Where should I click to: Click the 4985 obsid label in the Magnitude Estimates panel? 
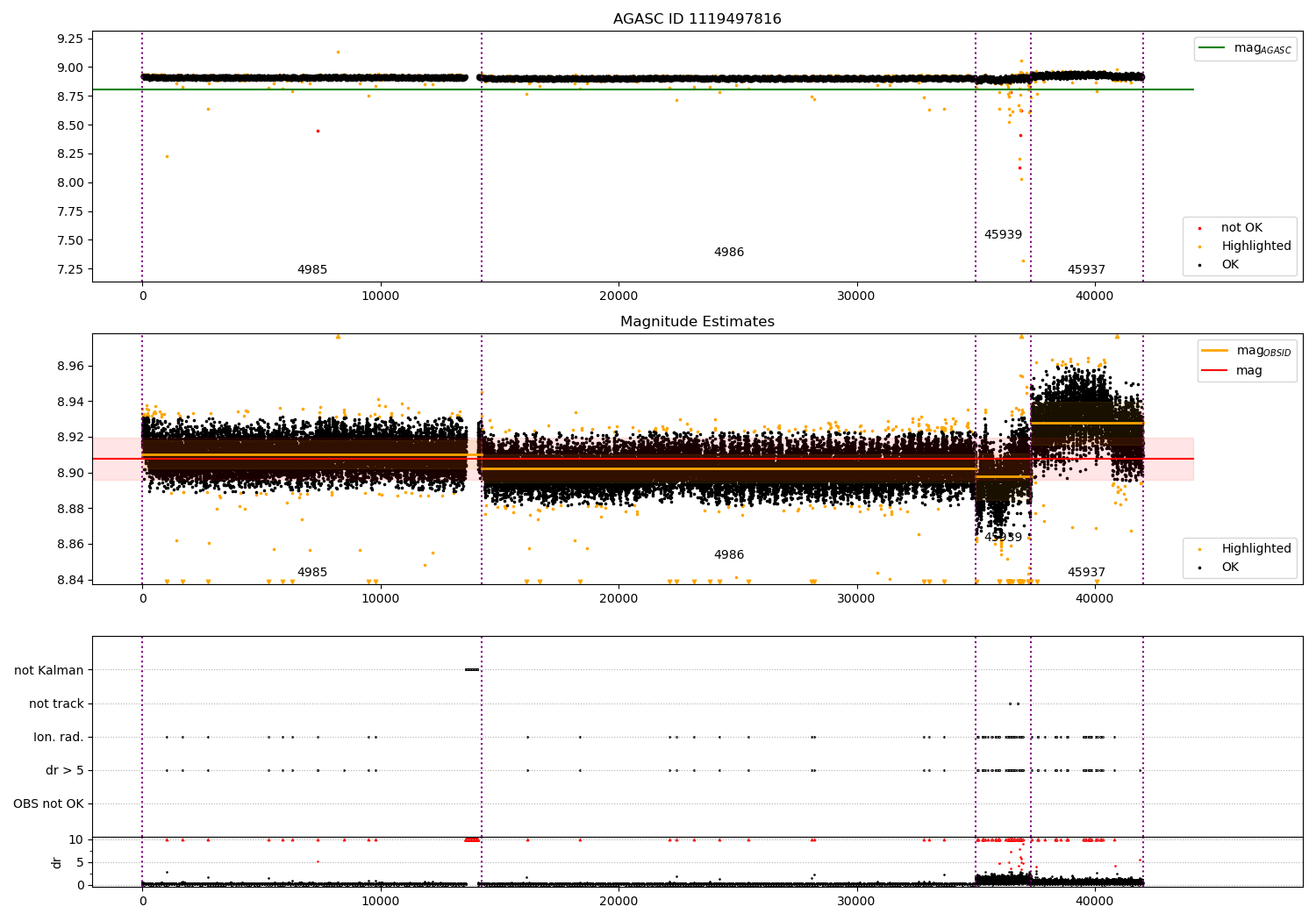pyautogui.click(x=312, y=573)
